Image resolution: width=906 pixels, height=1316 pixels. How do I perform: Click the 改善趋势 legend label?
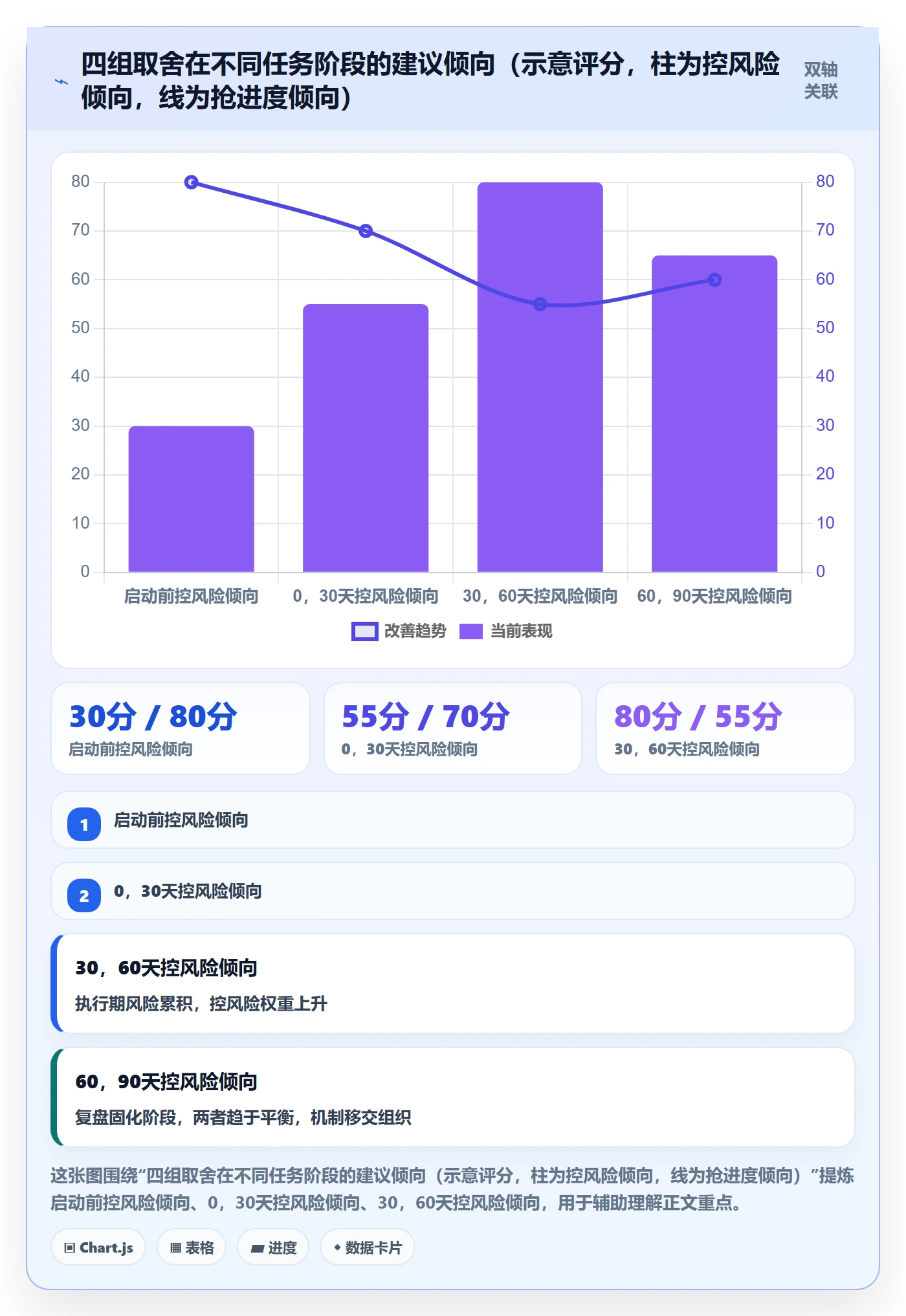[x=415, y=631]
